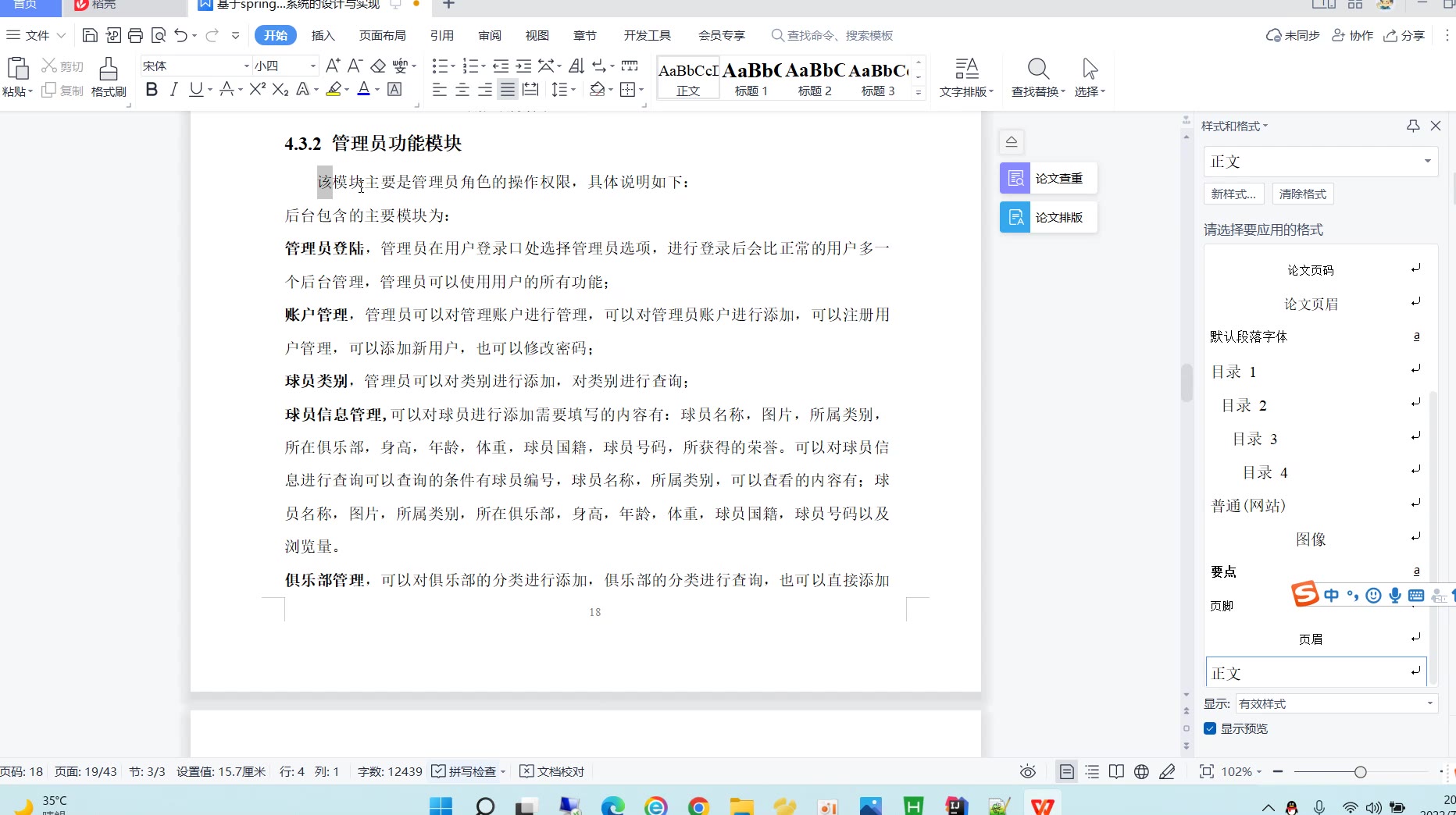Switch to the 插入 tab

pos(323,35)
